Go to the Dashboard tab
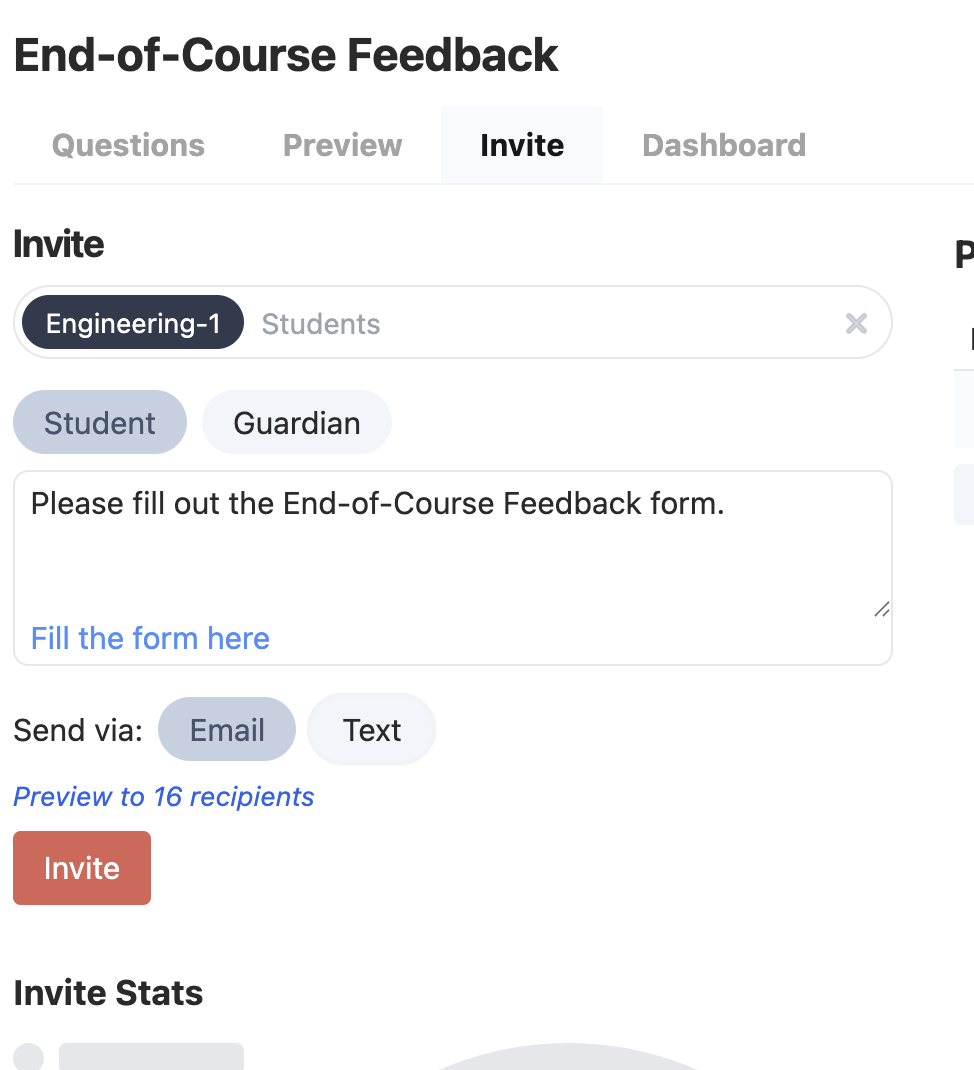Image resolution: width=974 pixels, height=1070 pixels. point(724,145)
